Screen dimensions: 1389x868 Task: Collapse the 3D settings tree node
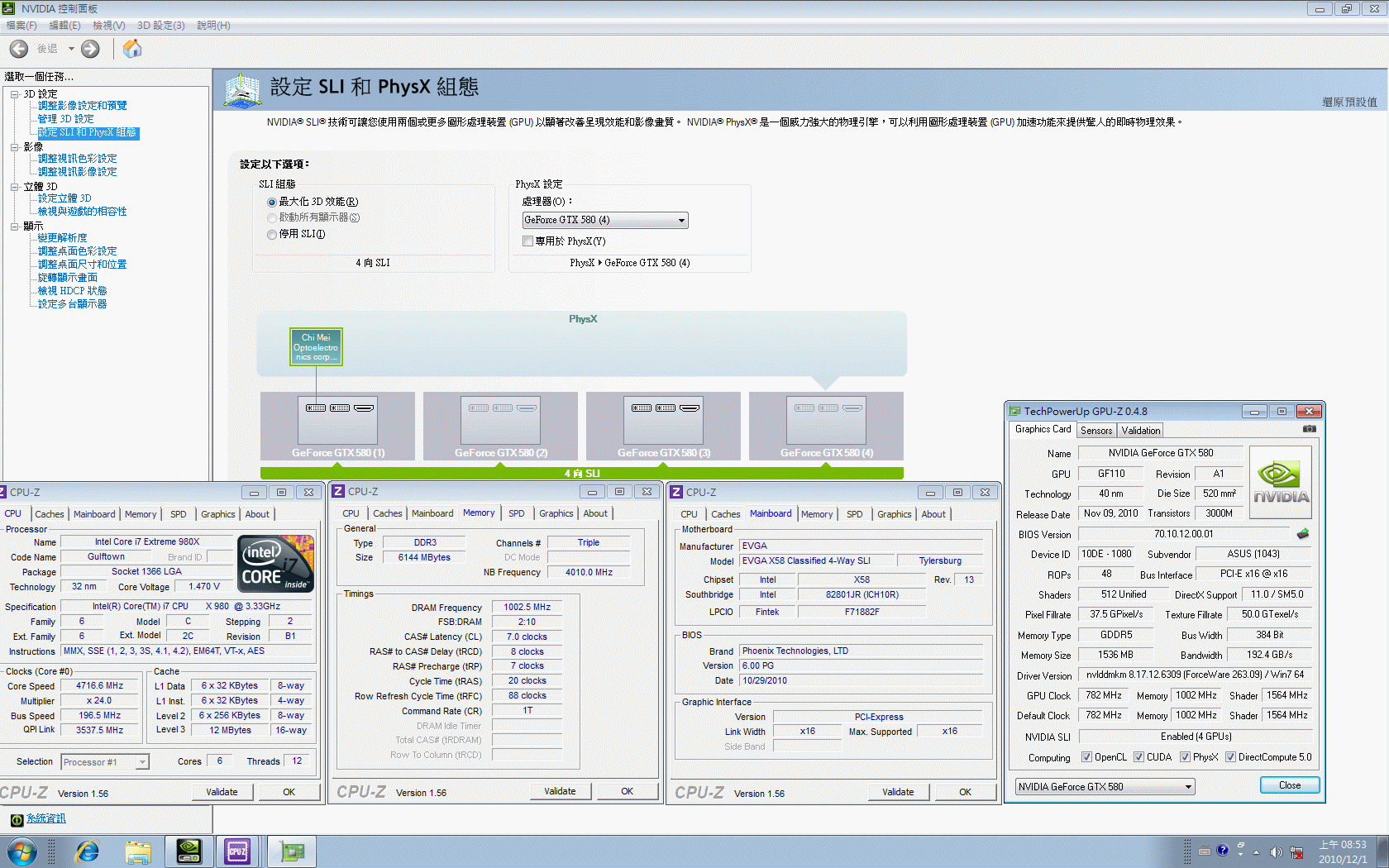coord(15,94)
